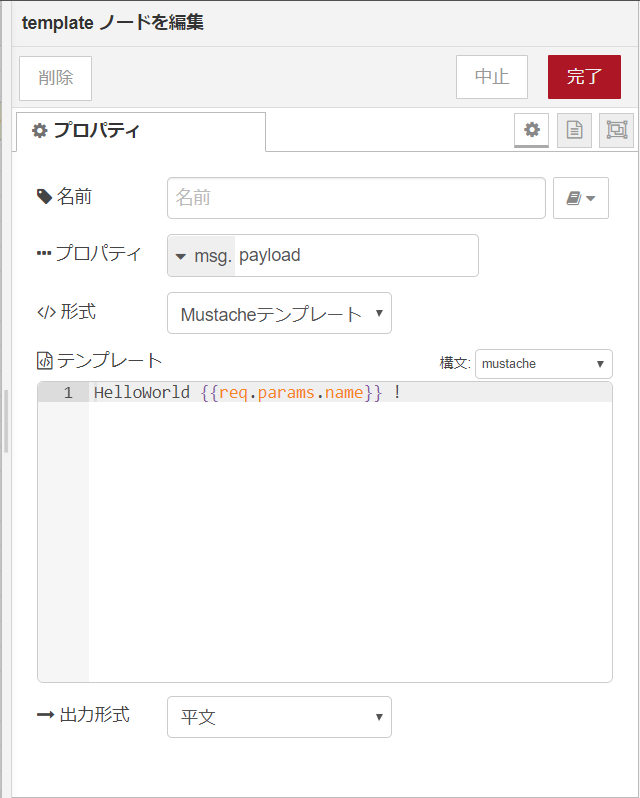Image resolution: width=640 pixels, height=798 pixels.
Task: Open the msg. type selector dropdown
Action: 201,255
